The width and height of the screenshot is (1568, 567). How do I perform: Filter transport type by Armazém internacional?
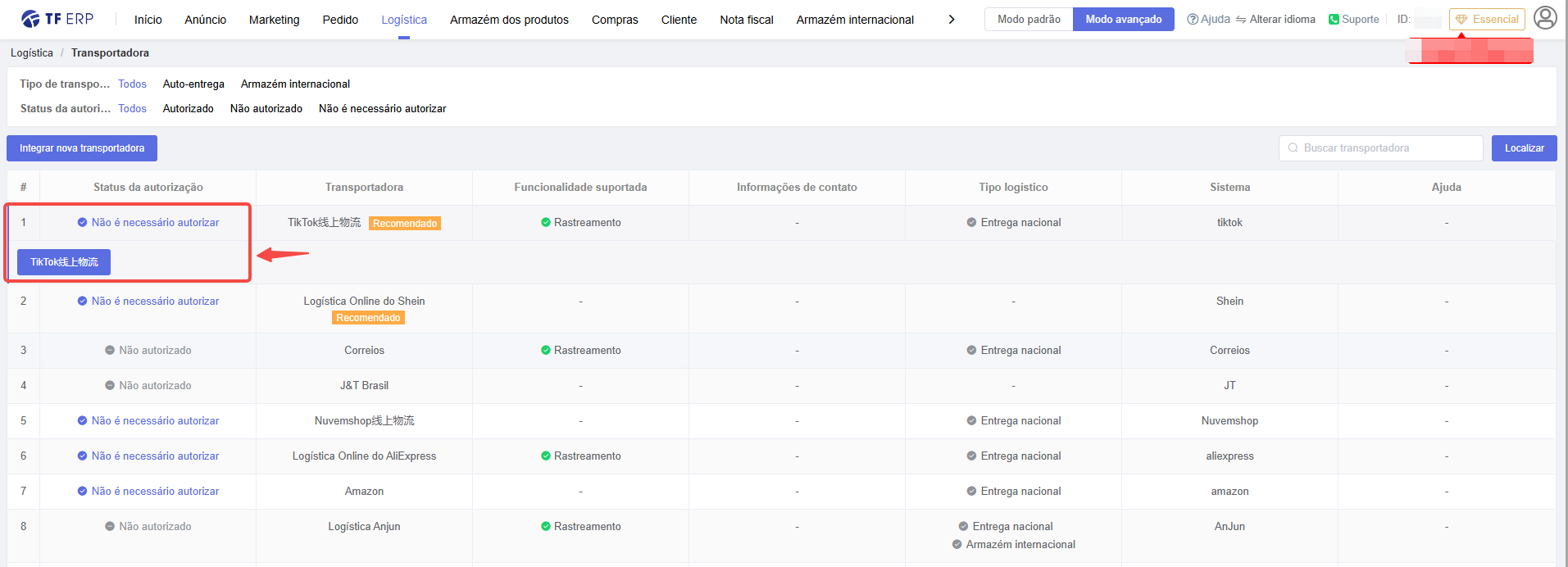click(x=295, y=84)
